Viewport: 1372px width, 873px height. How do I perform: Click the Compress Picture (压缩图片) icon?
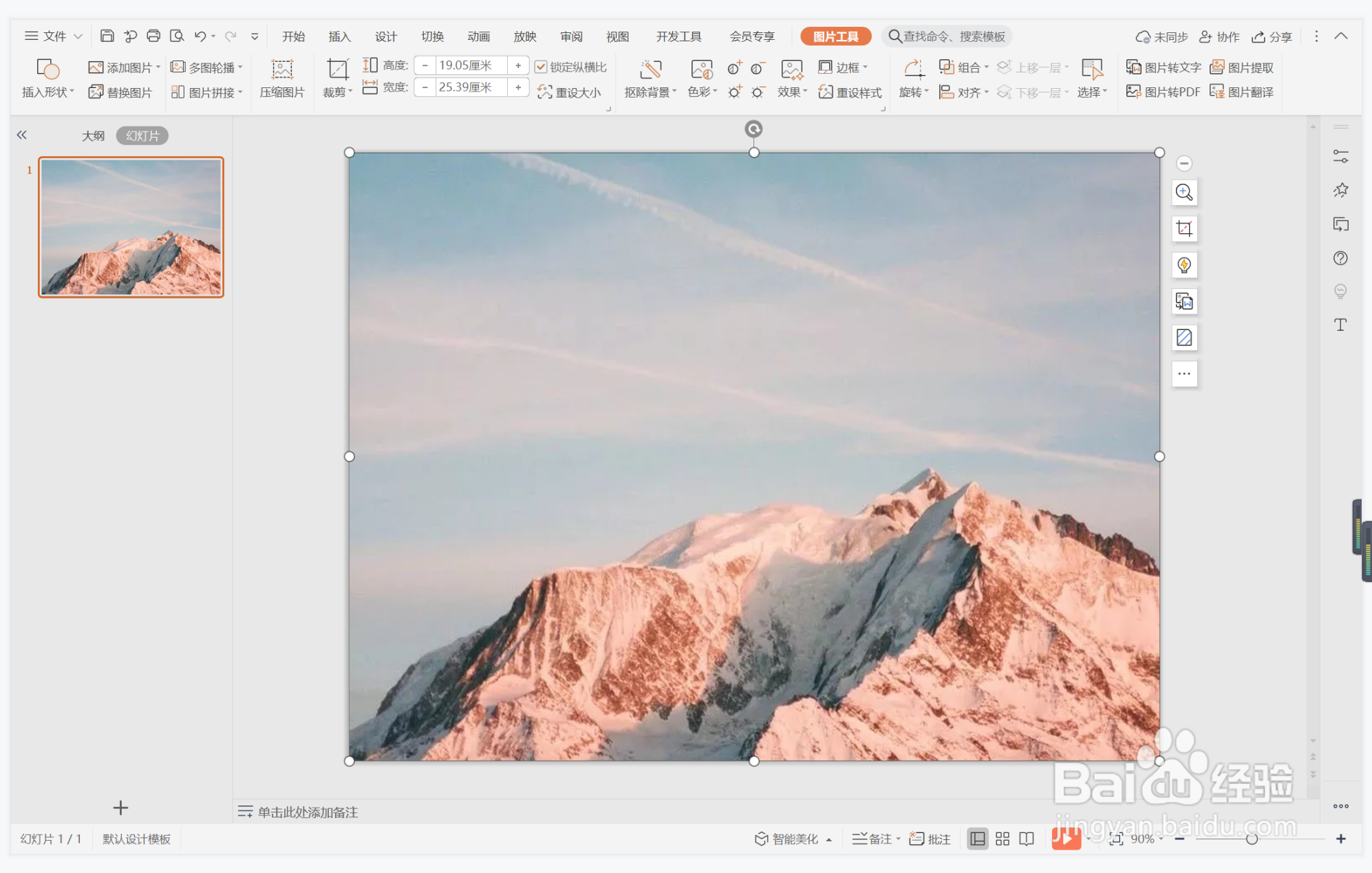pos(281,69)
